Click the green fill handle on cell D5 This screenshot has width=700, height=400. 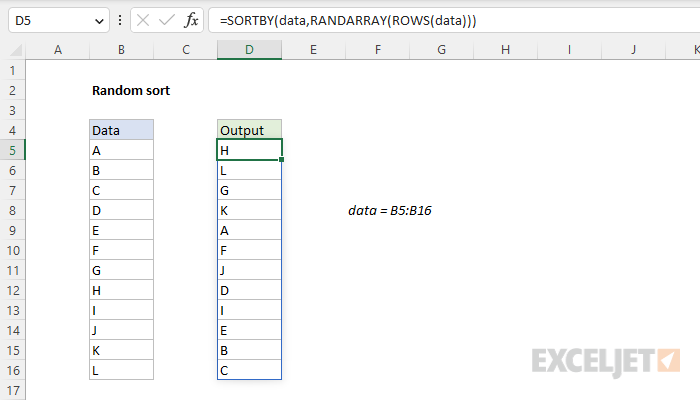point(281,159)
